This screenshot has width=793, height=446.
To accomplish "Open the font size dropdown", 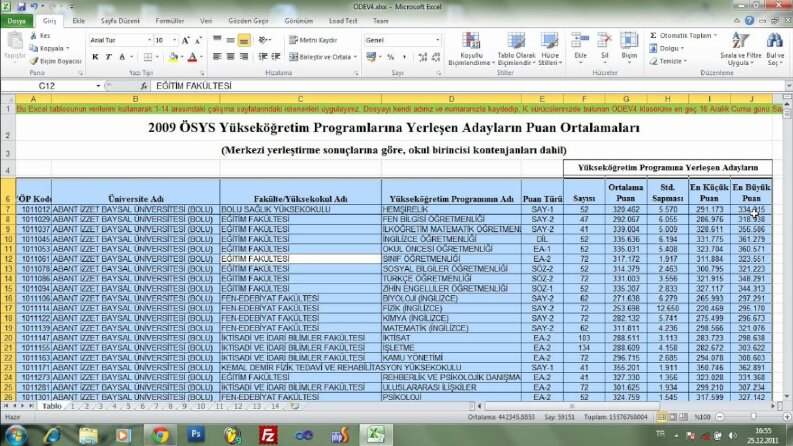I will coord(175,40).
